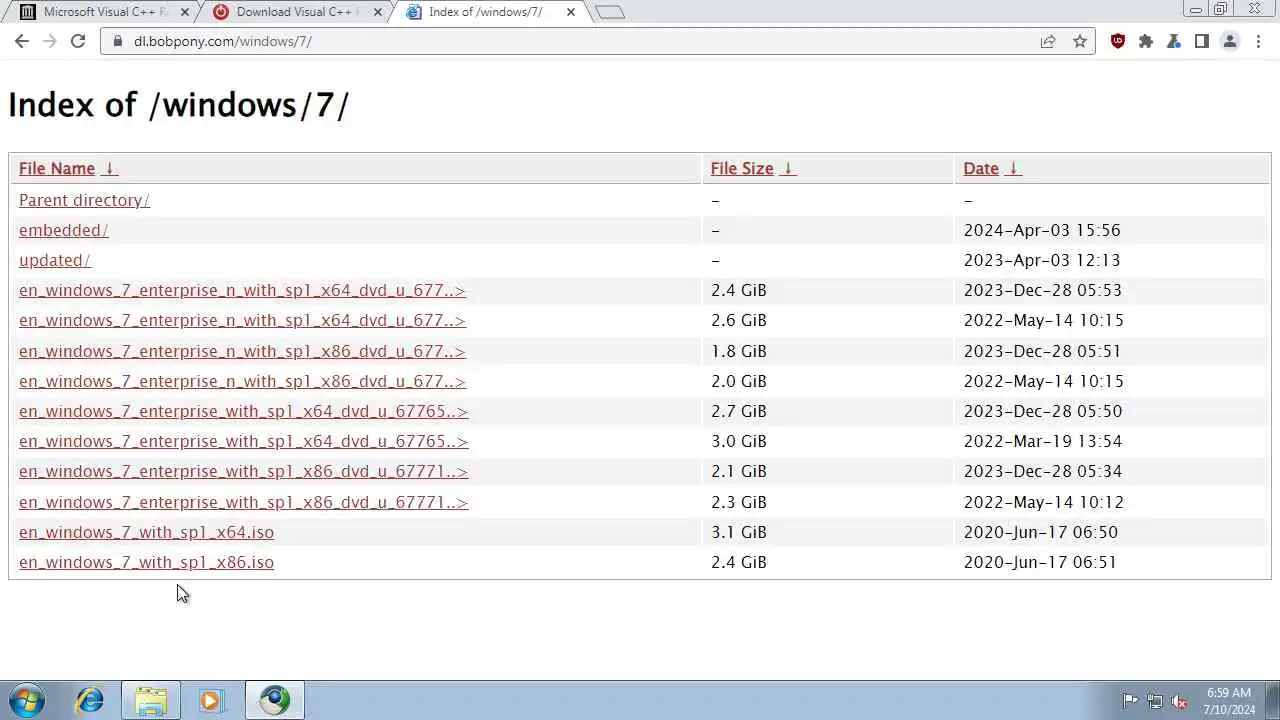Image resolution: width=1280 pixels, height=720 pixels.
Task: Open the taskbar clock showing 6:59 AM
Action: coord(1229,701)
